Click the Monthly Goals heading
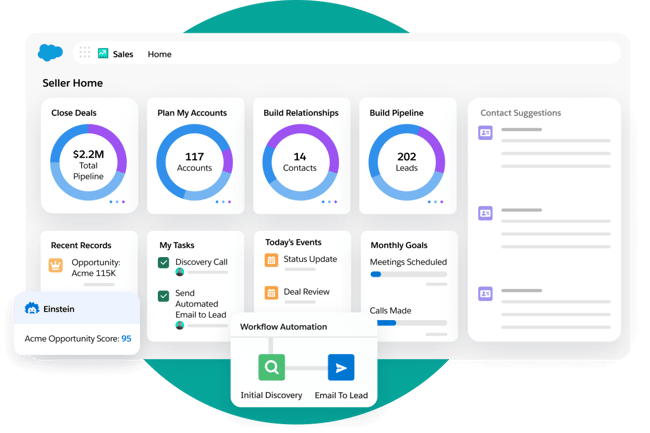 [x=399, y=245]
